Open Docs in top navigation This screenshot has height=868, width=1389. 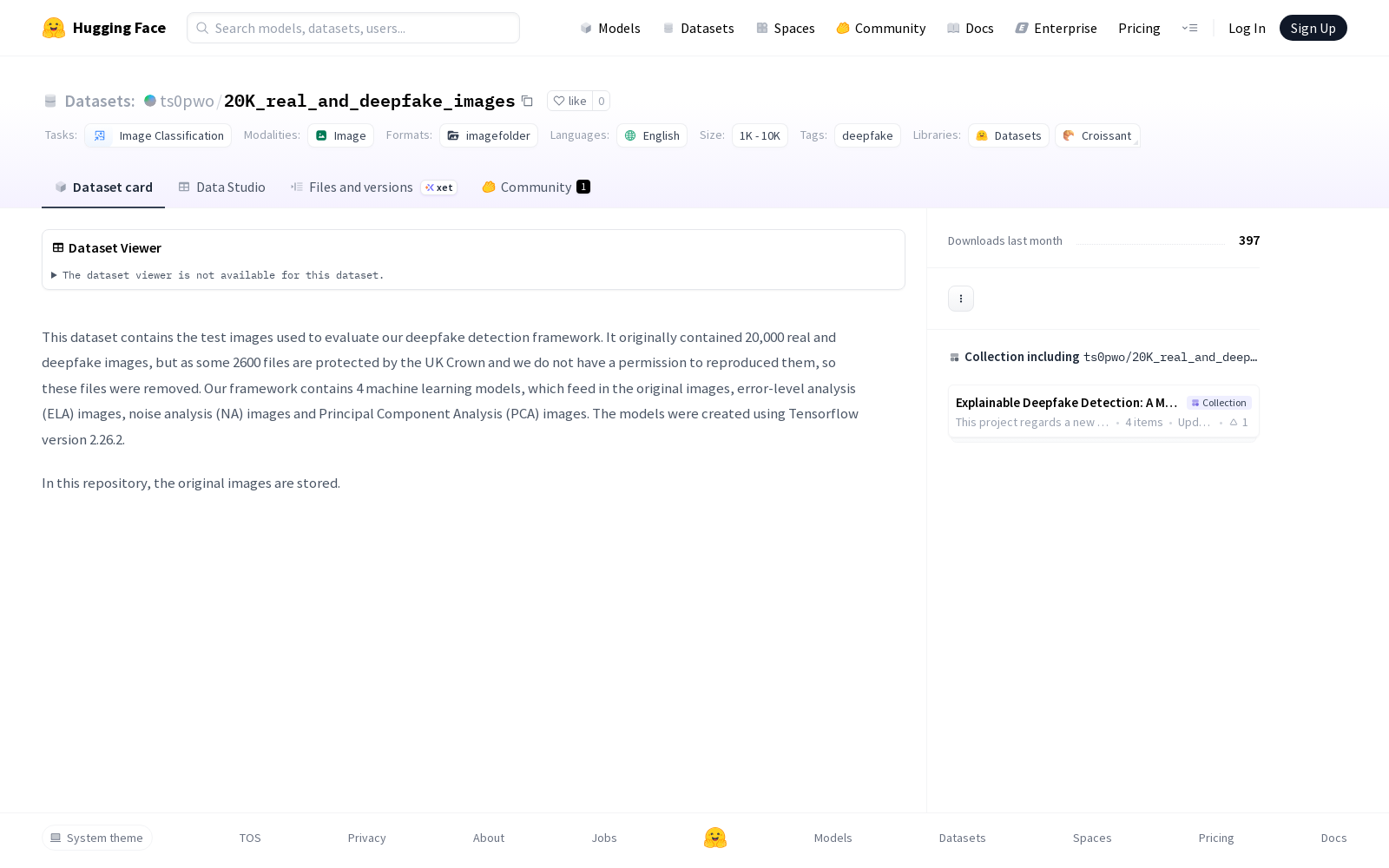pos(971,28)
